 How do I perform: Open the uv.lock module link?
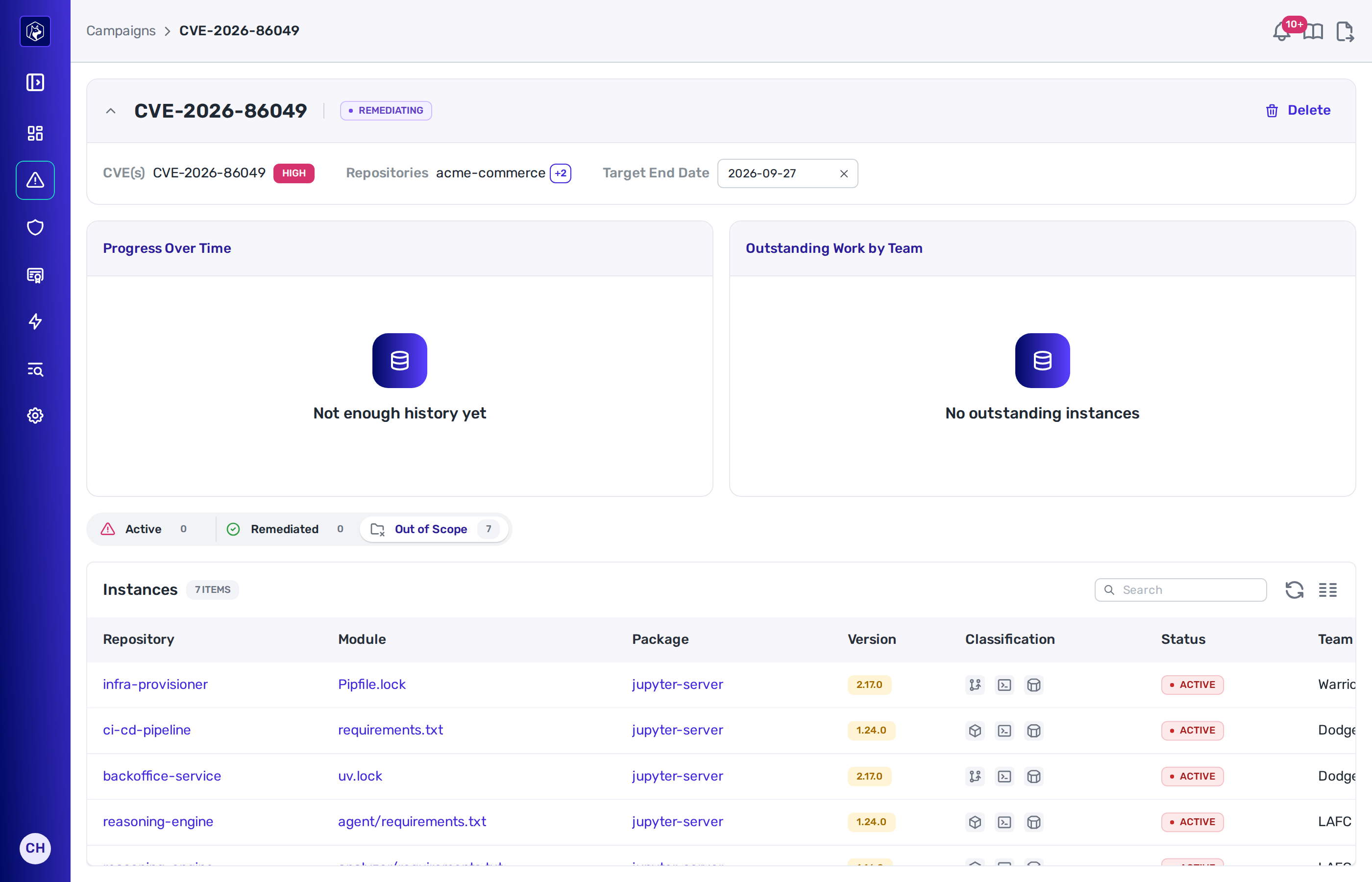point(360,776)
